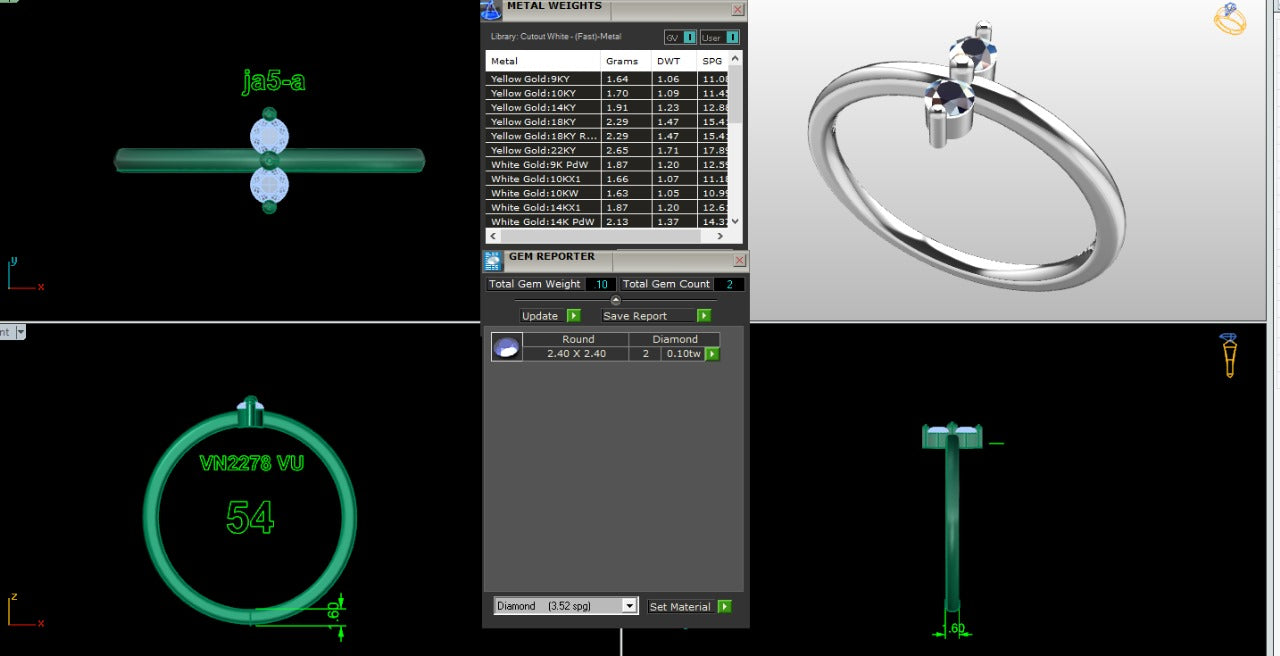This screenshot has height=656, width=1280.
Task: Close the Gem Reporter panel
Action: (740, 260)
